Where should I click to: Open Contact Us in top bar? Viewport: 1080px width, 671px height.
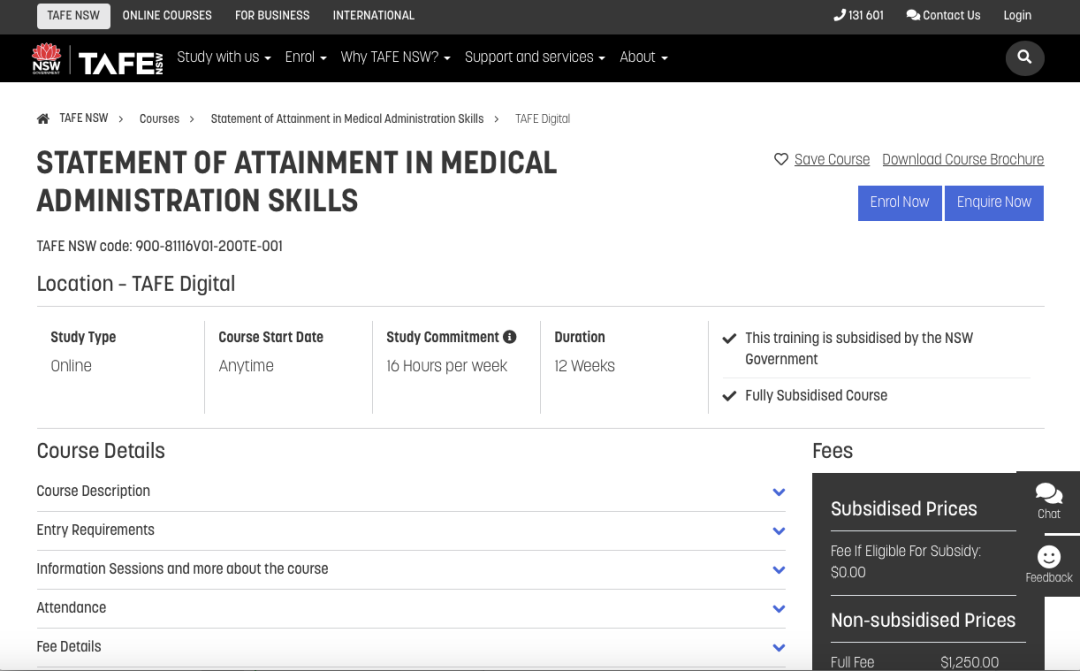point(943,15)
